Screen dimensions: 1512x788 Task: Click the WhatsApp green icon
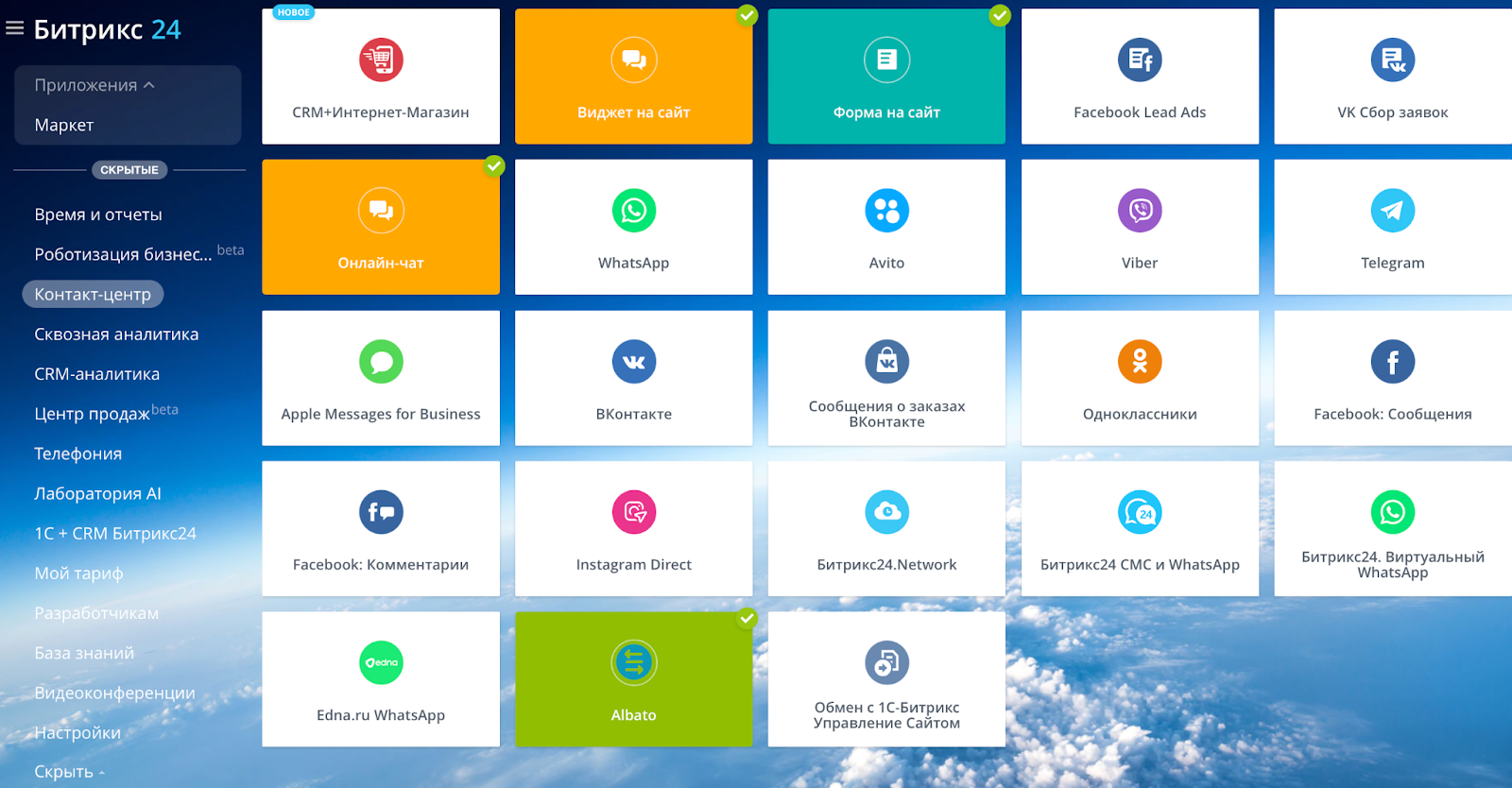[634, 211]
